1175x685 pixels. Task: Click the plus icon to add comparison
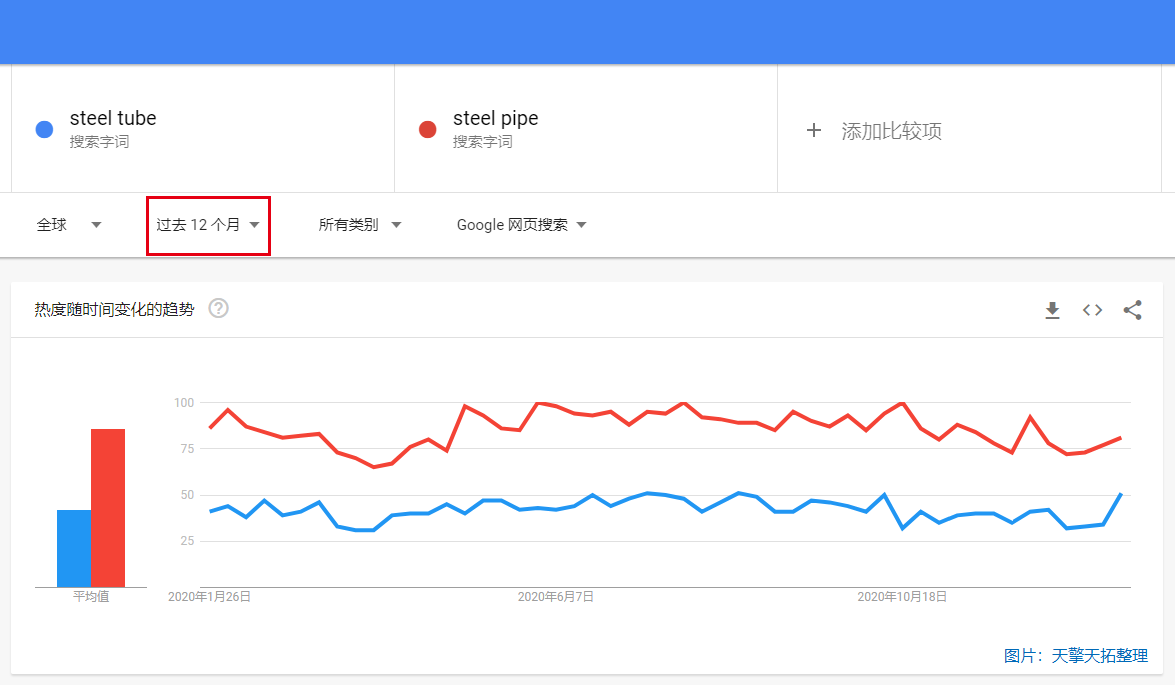[x=814, y=130]
